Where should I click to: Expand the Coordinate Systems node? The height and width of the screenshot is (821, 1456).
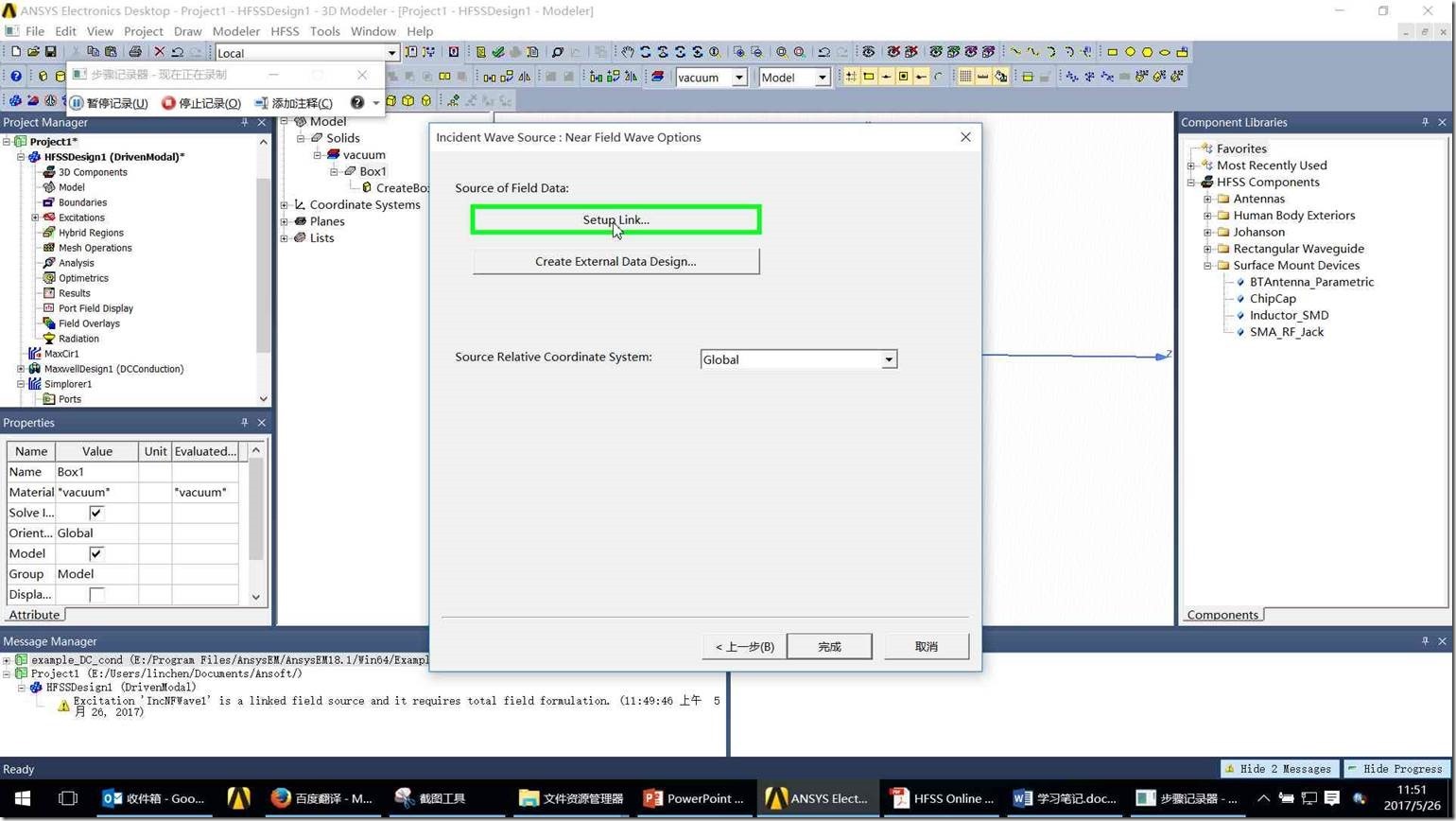tap(285, 205)
